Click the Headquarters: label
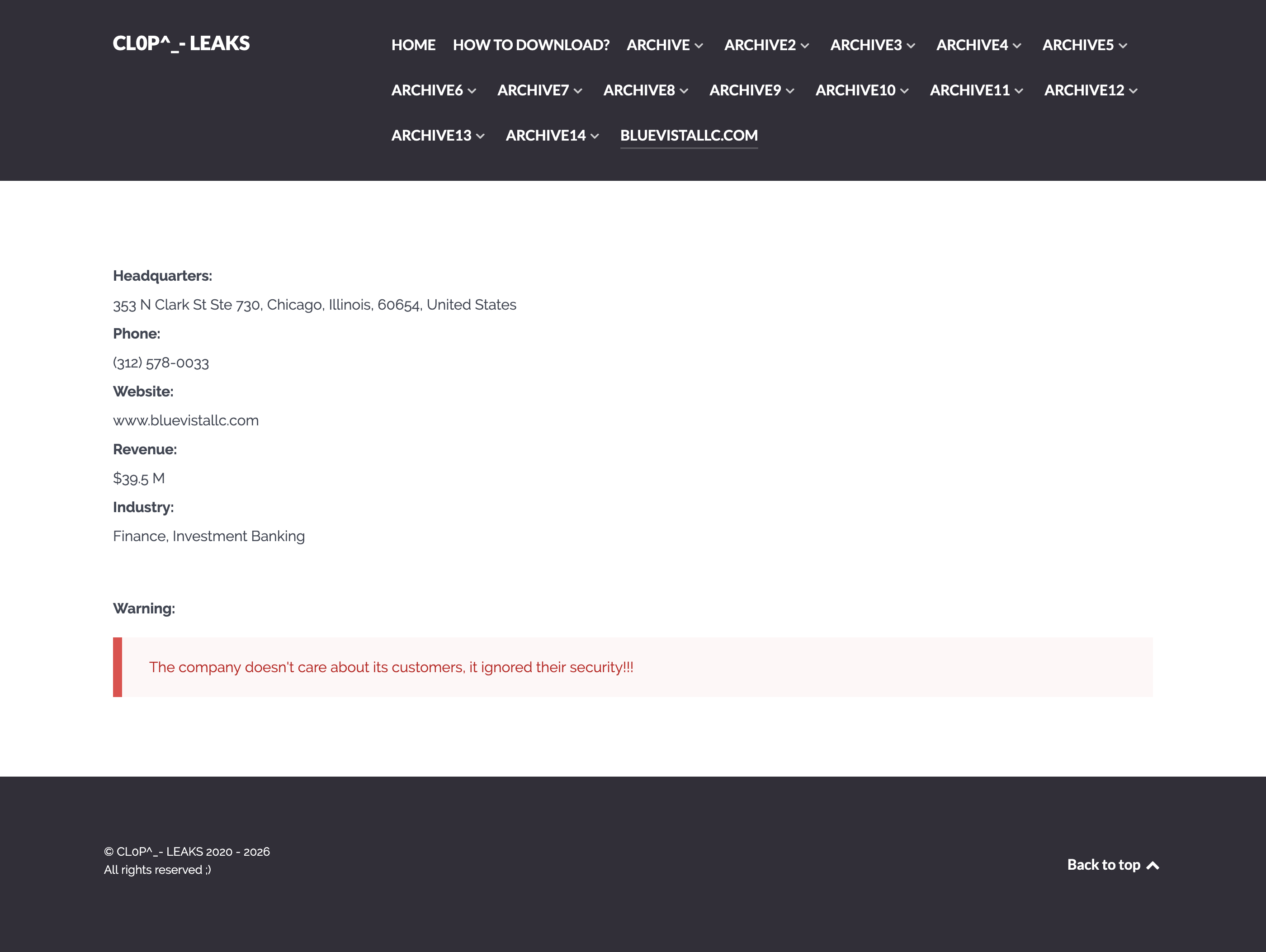The image size is (1266, 952). tap(162, 276)
